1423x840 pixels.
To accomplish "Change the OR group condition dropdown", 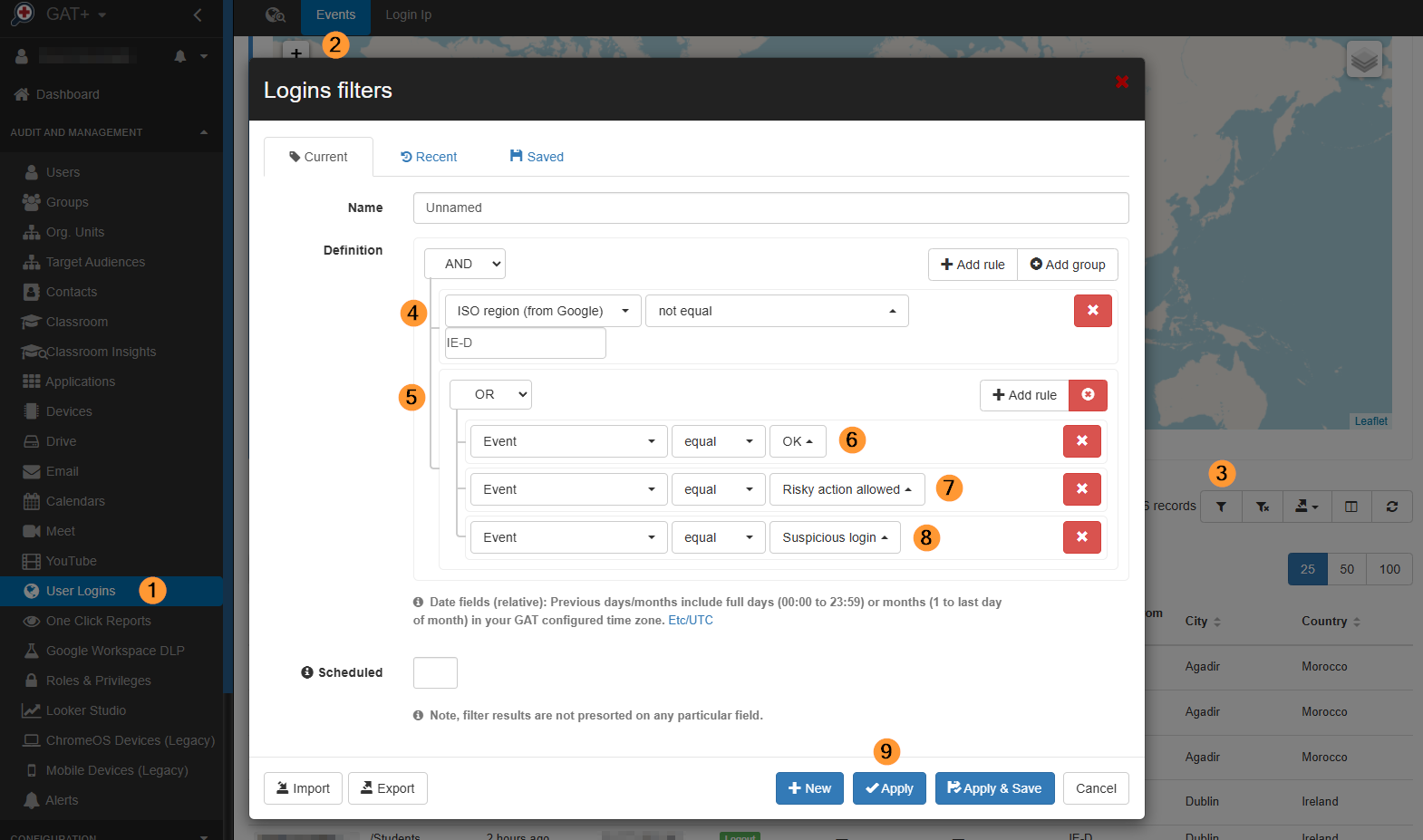I will pyautogui.click(x=490, y=394).
